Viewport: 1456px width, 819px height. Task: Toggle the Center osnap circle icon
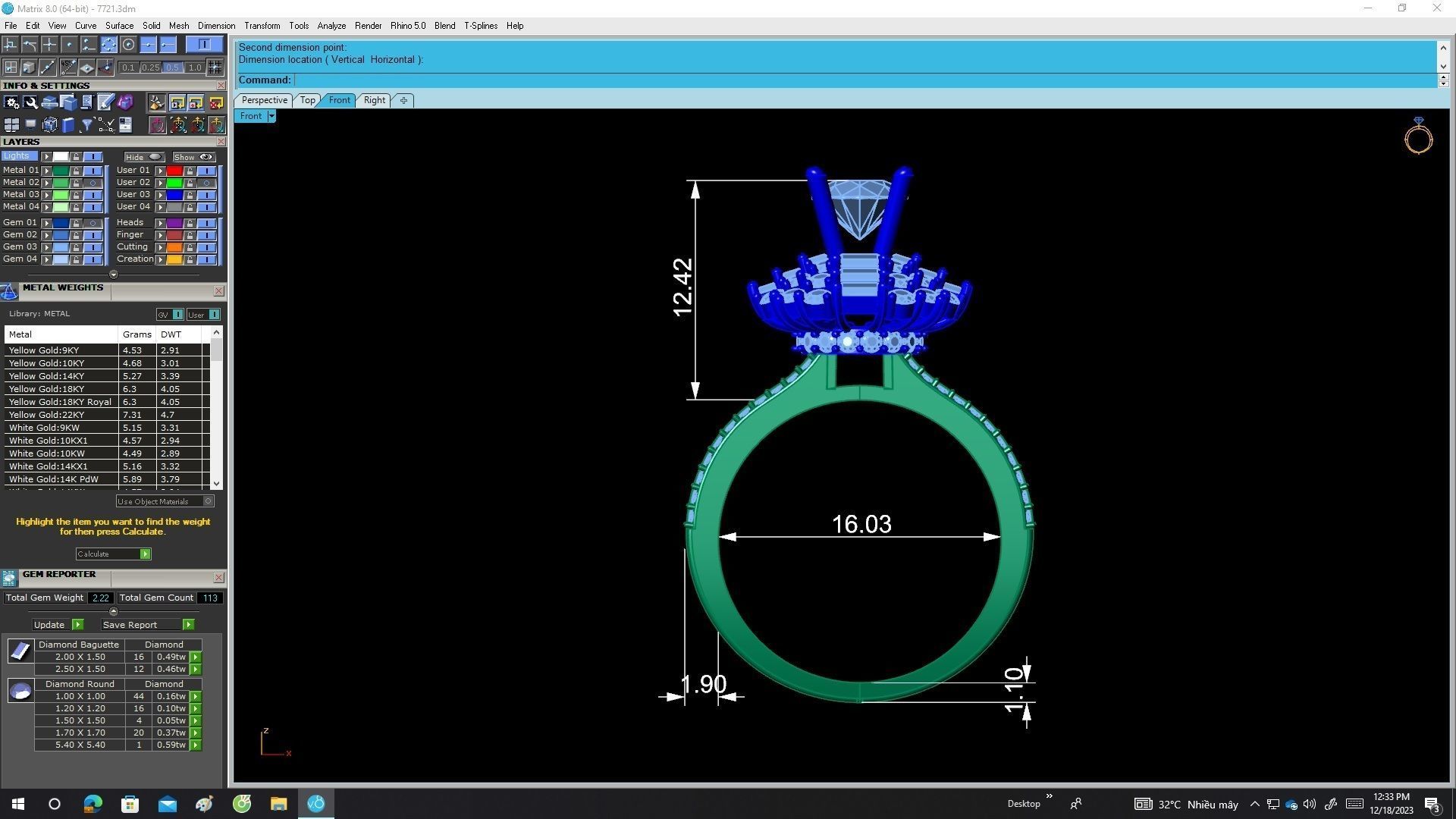coord(128,45)
